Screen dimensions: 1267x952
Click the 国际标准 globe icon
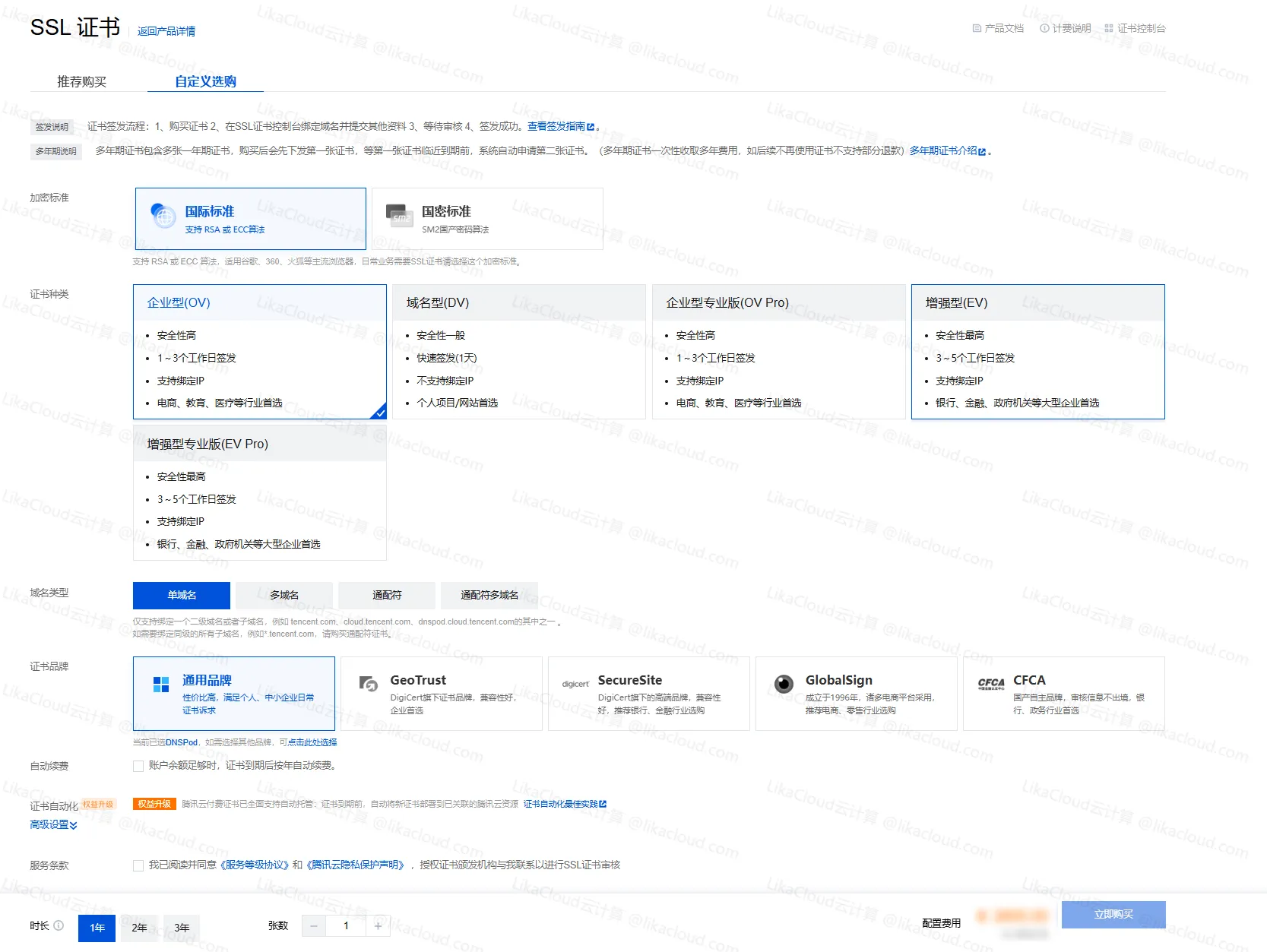[x=163, y=217]
